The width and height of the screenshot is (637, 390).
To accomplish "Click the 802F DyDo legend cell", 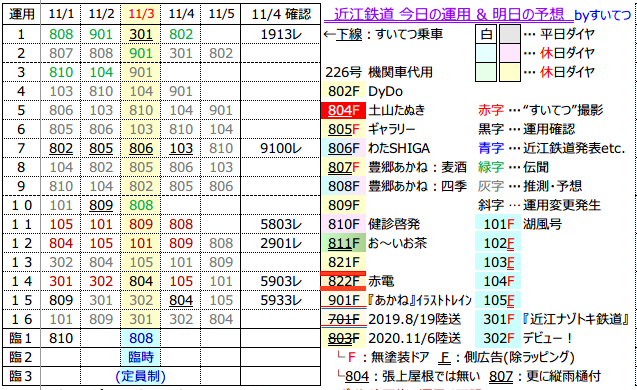I will pos(344,91).
